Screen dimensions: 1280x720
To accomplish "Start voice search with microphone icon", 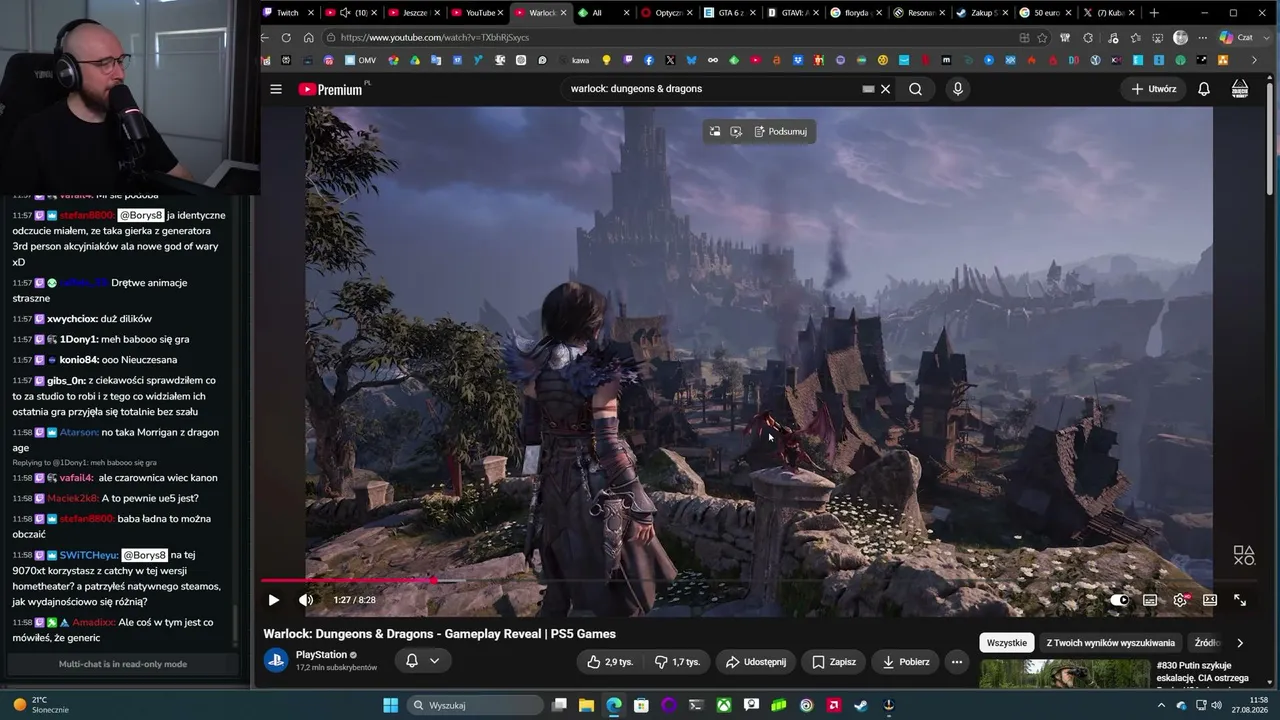I will 958,89.
